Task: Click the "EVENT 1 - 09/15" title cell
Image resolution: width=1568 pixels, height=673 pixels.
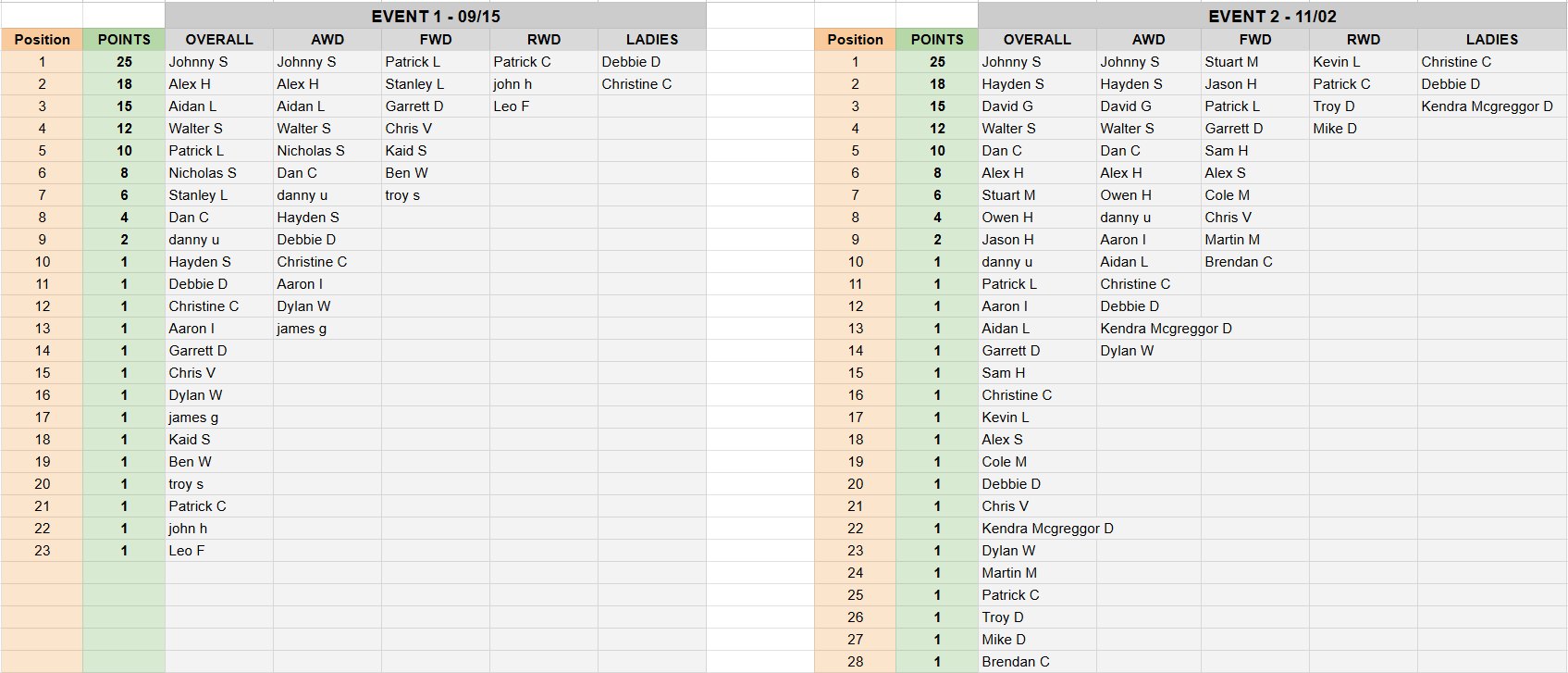Action: pyautogui.click(x=436, y=17)
